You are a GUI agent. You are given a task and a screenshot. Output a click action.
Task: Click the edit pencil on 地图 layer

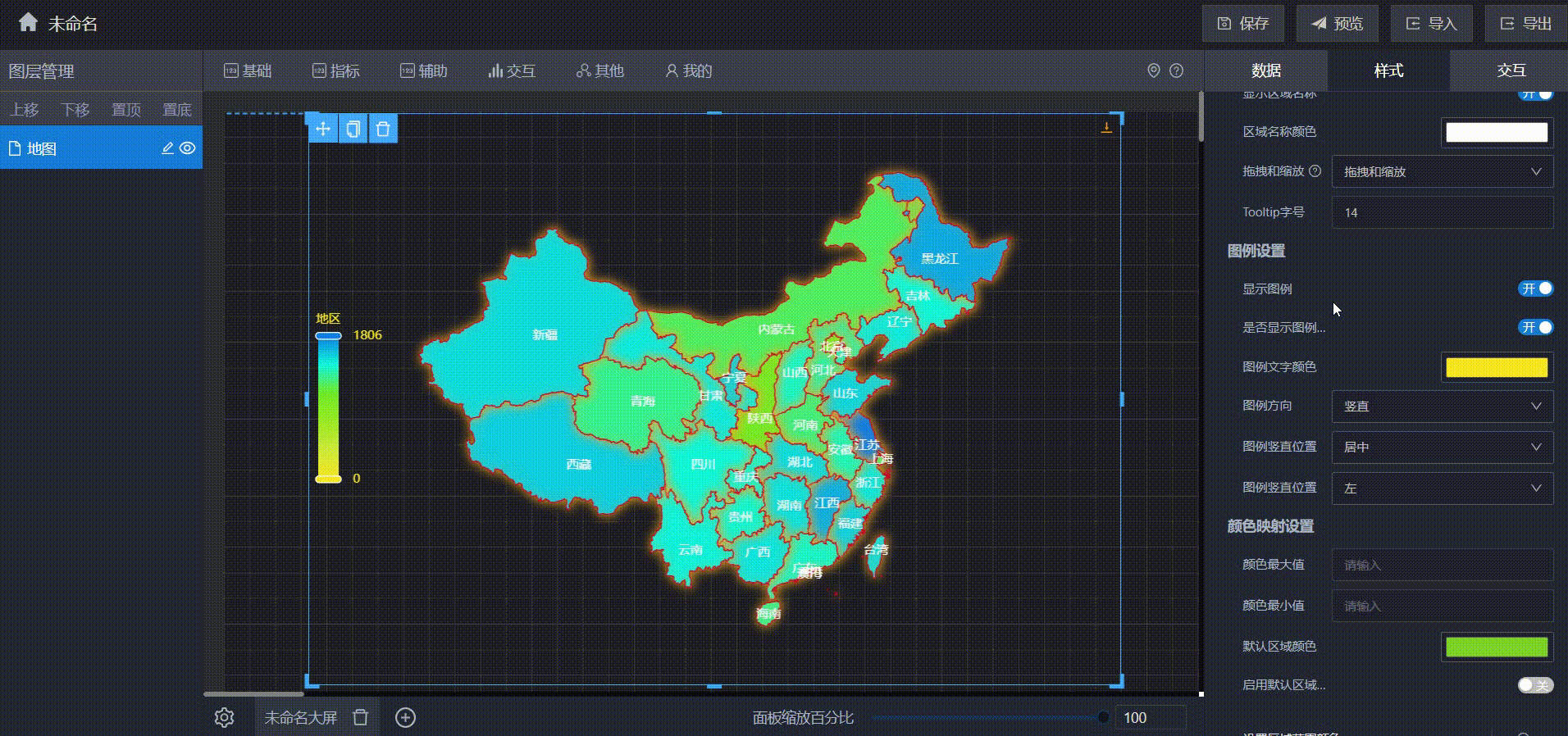pyautogui.click(x=167, y=148)
